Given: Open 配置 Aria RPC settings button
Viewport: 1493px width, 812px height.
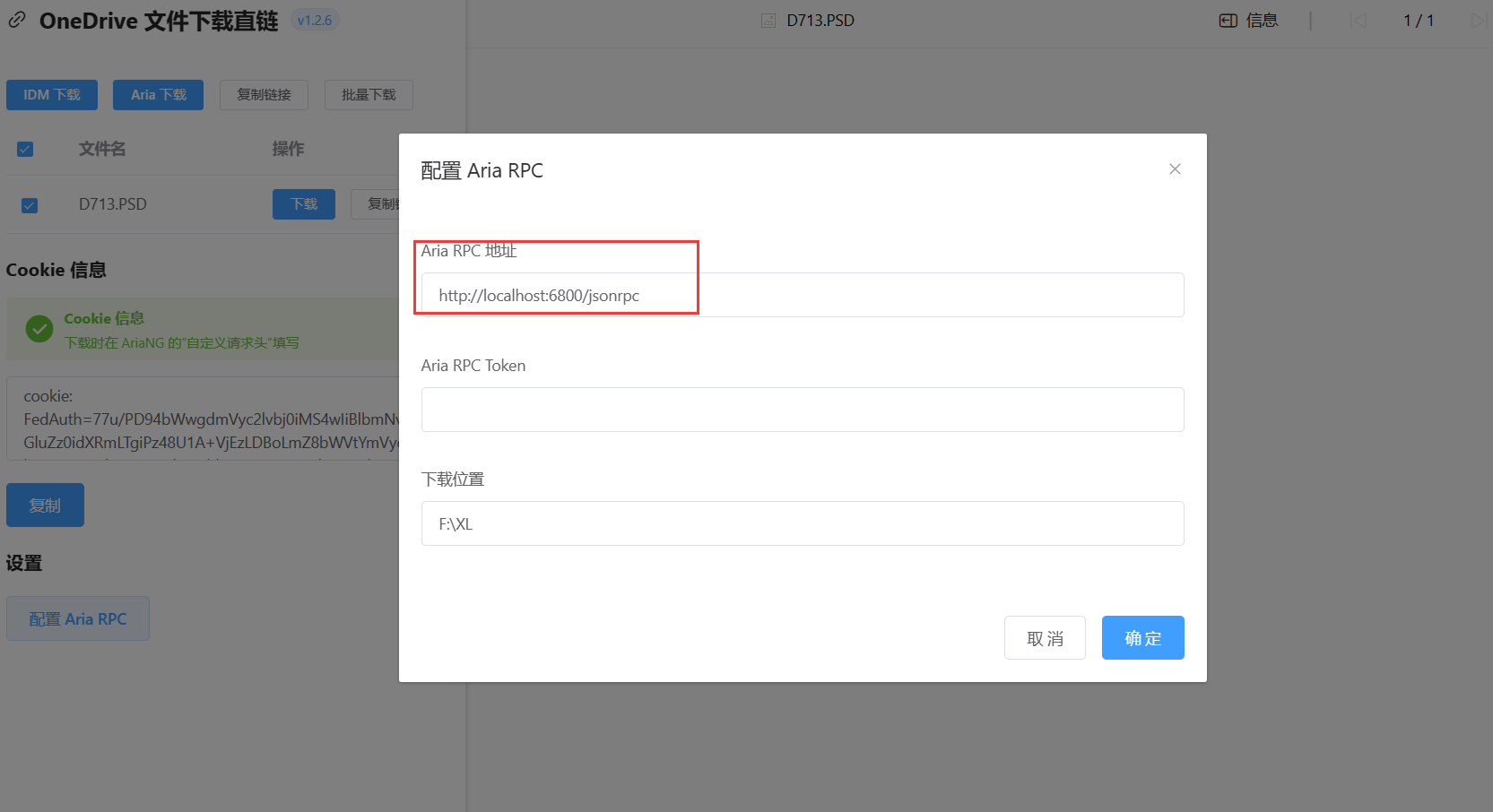Looking at the screenshot, I should pyautogui.click(x=78, y=618).
